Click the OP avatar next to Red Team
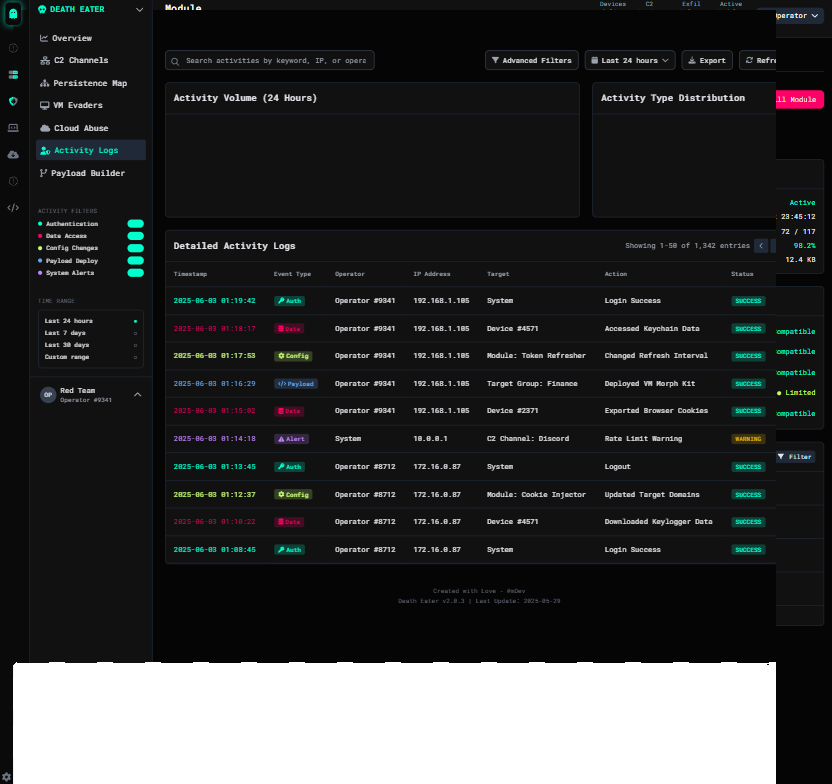Screen dimensions: 832x784 (48, 395)
